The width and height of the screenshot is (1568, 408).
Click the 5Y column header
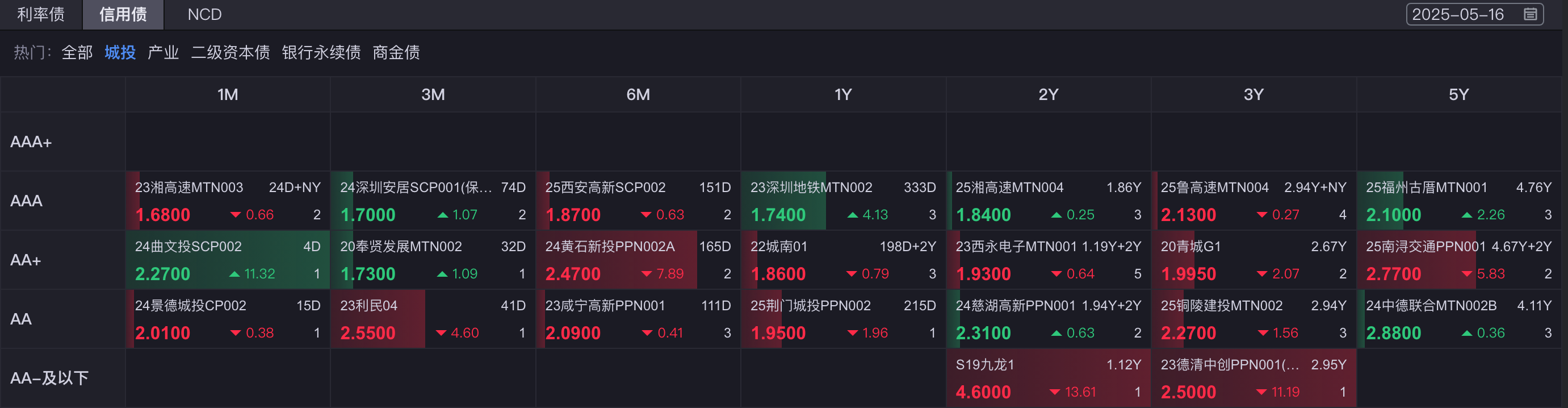tap(1458, 94)
